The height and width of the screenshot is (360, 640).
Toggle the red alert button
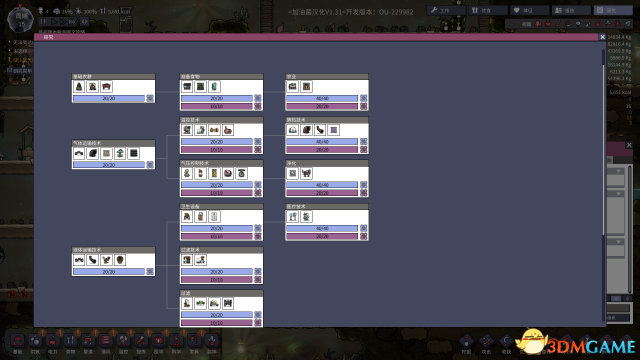(84, 21)
